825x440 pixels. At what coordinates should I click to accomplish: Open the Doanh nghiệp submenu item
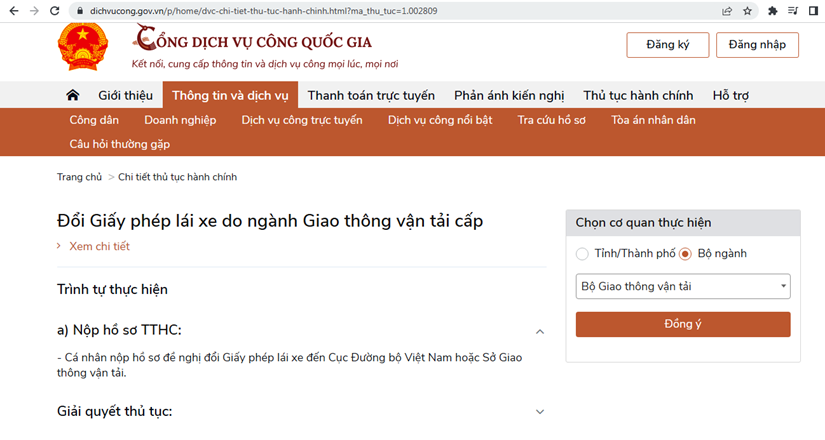point(180,120)
